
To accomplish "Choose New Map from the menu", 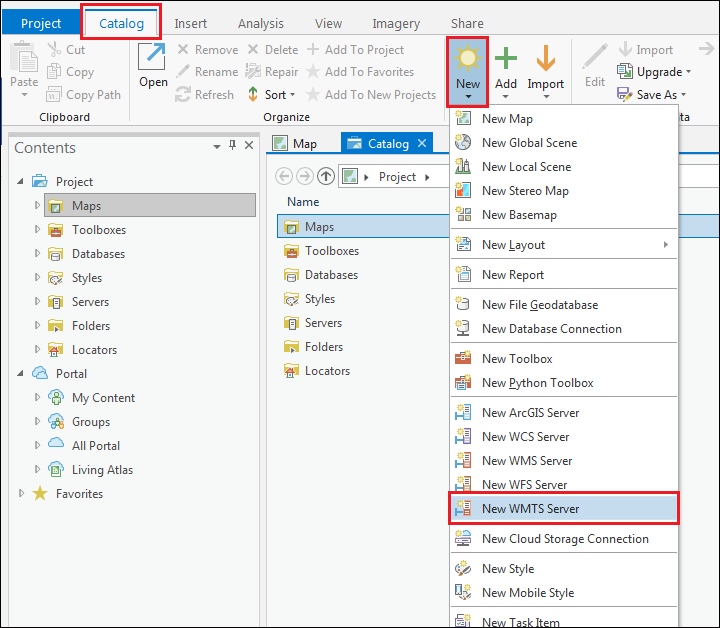I will click(564, 119).
